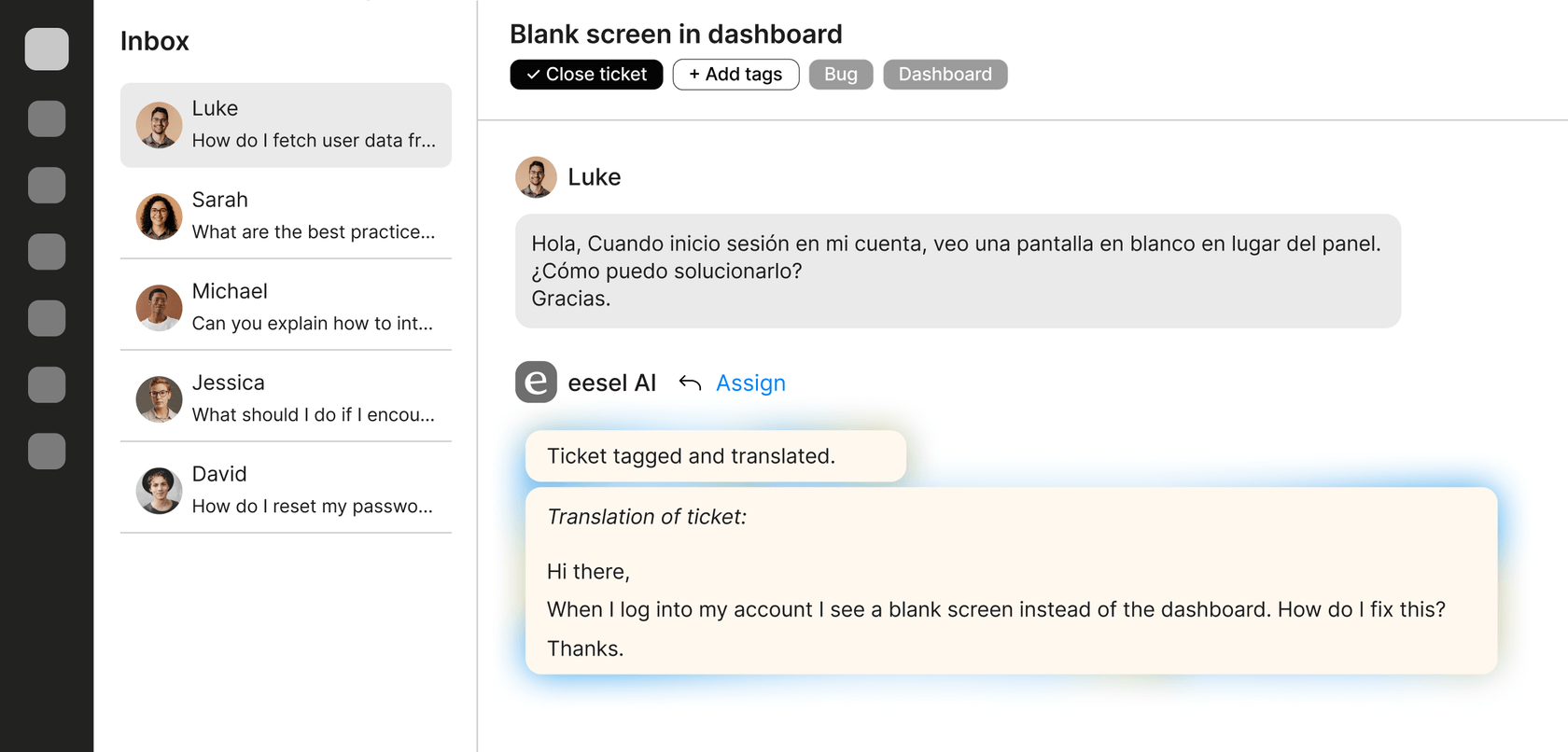The image size is (1568, 752).
Task: Open David's password reset conversation
Action: tap(286, 490)
